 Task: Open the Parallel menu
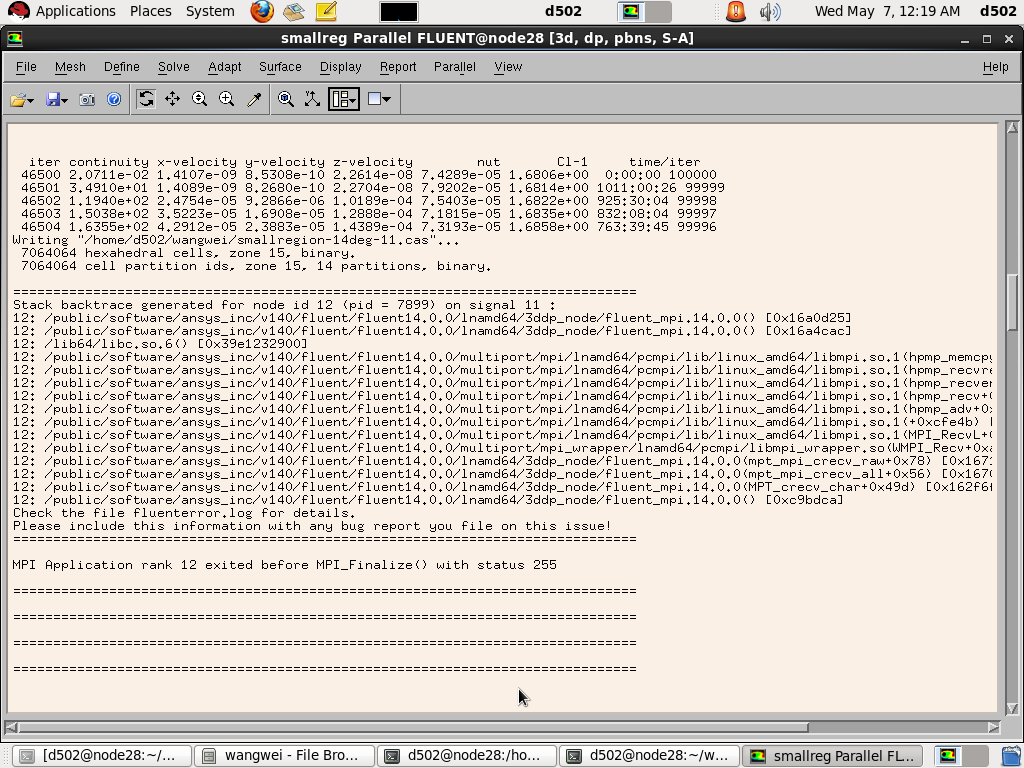coord(454,67)
